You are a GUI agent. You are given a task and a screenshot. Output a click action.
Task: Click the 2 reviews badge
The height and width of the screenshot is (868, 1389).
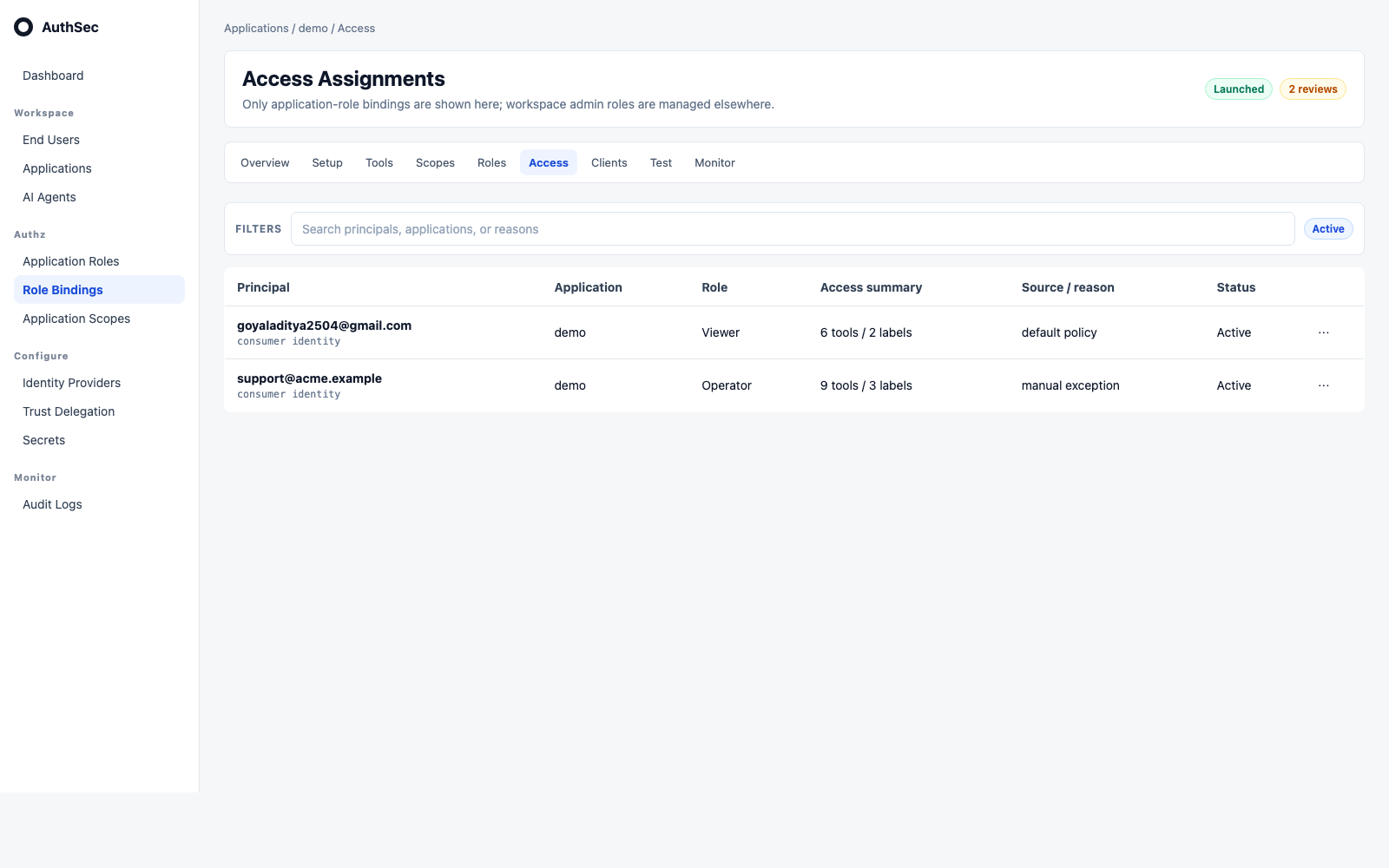[x=1313, y=89]
